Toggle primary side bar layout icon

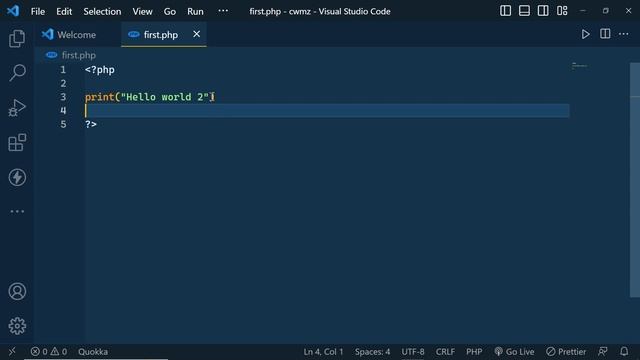pyautogui.click(x=505, y=11)
